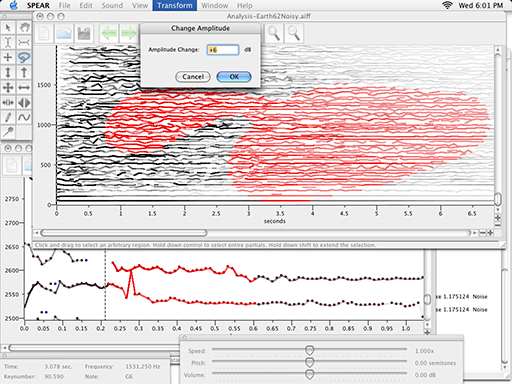Click the 3.078 sec time readout
Screen dimensions: 512x384
(x=58, y=366)
